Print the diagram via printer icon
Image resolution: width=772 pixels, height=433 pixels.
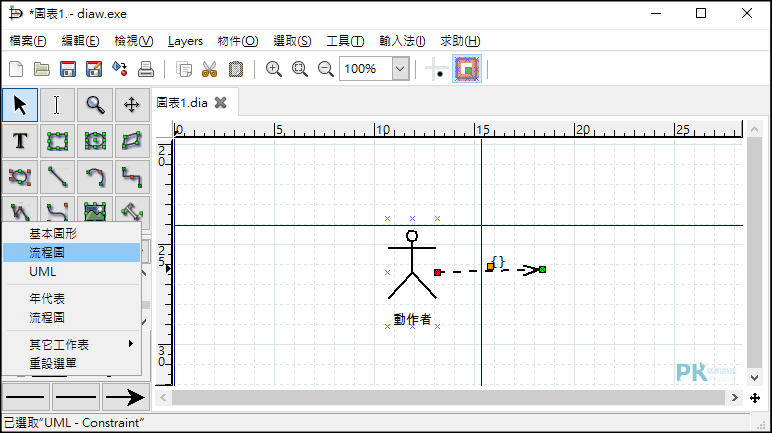click(146, 69)
